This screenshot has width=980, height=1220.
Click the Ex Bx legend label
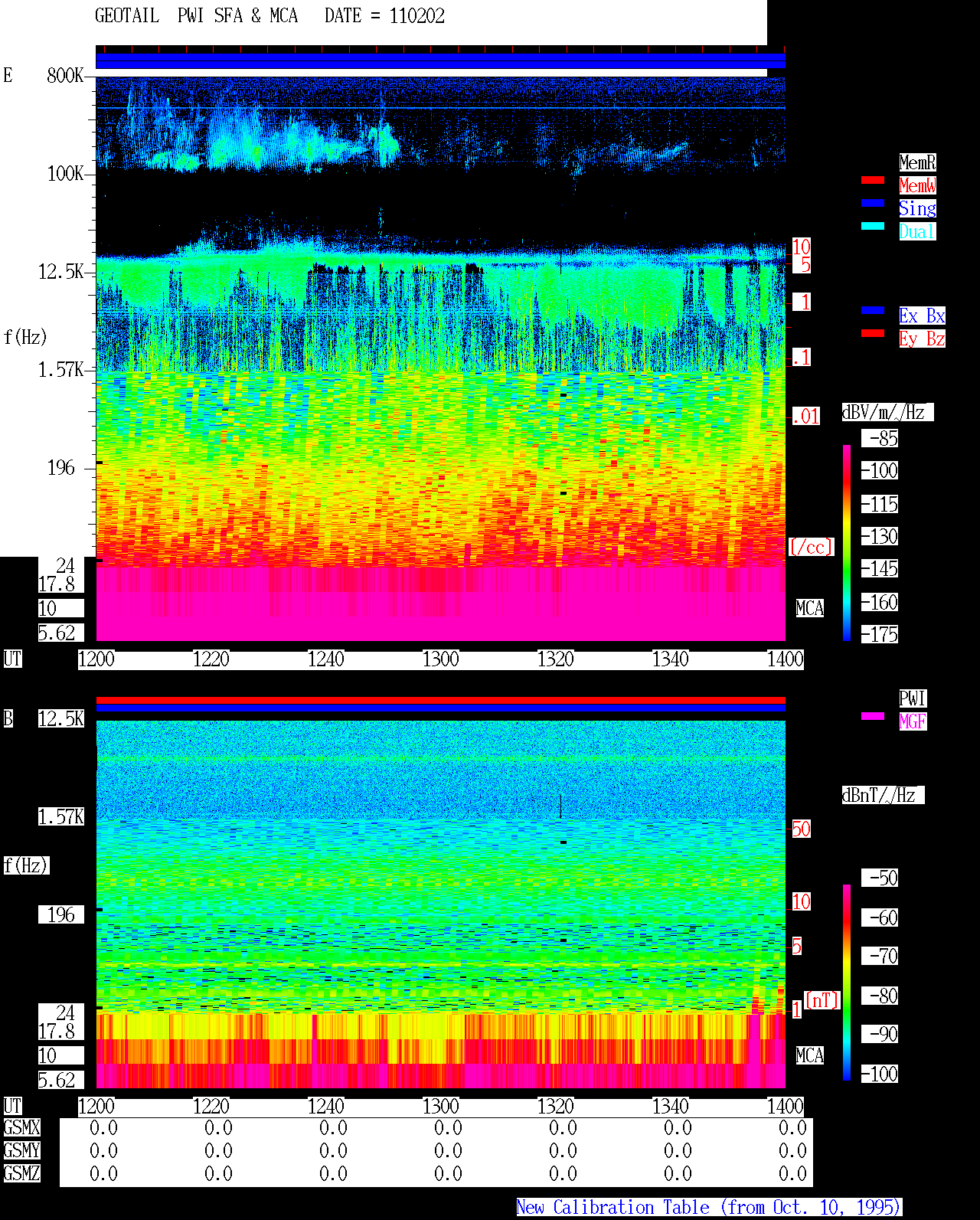(922, 316)
